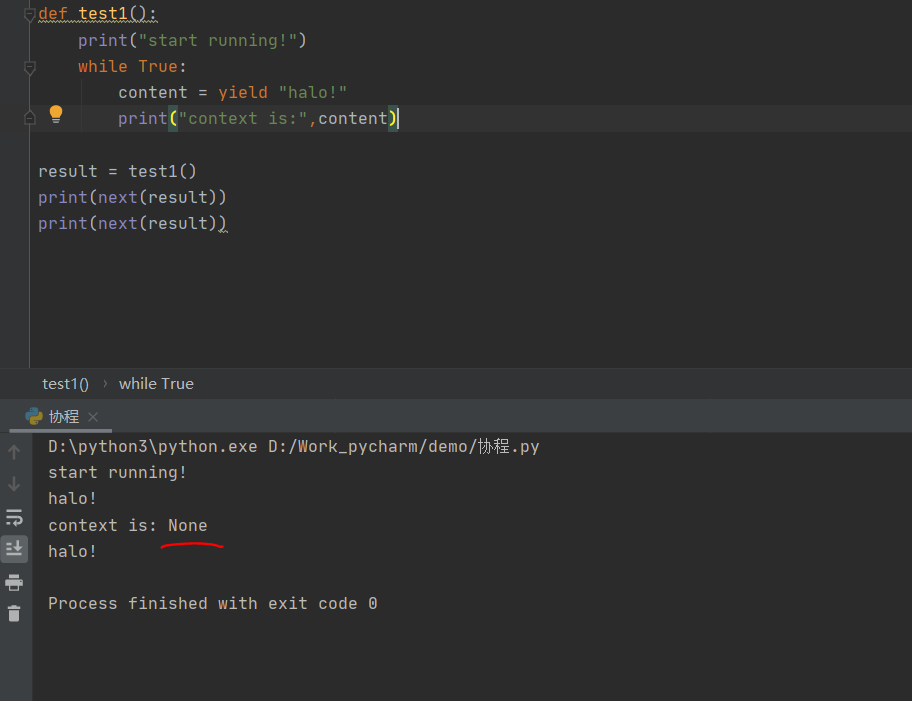Click the up arrow in the run panel

click(15, 452)
